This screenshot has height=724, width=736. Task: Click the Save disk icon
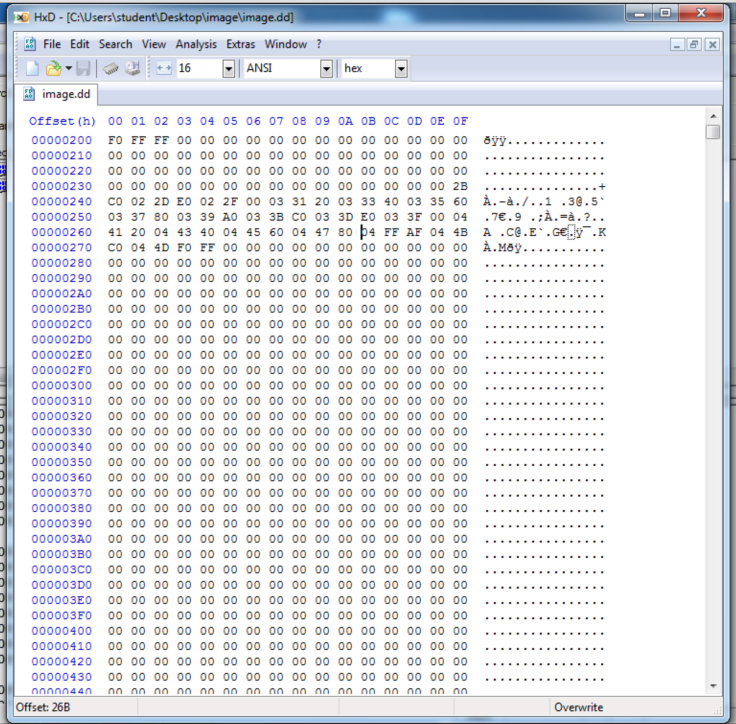pos(83,68)
